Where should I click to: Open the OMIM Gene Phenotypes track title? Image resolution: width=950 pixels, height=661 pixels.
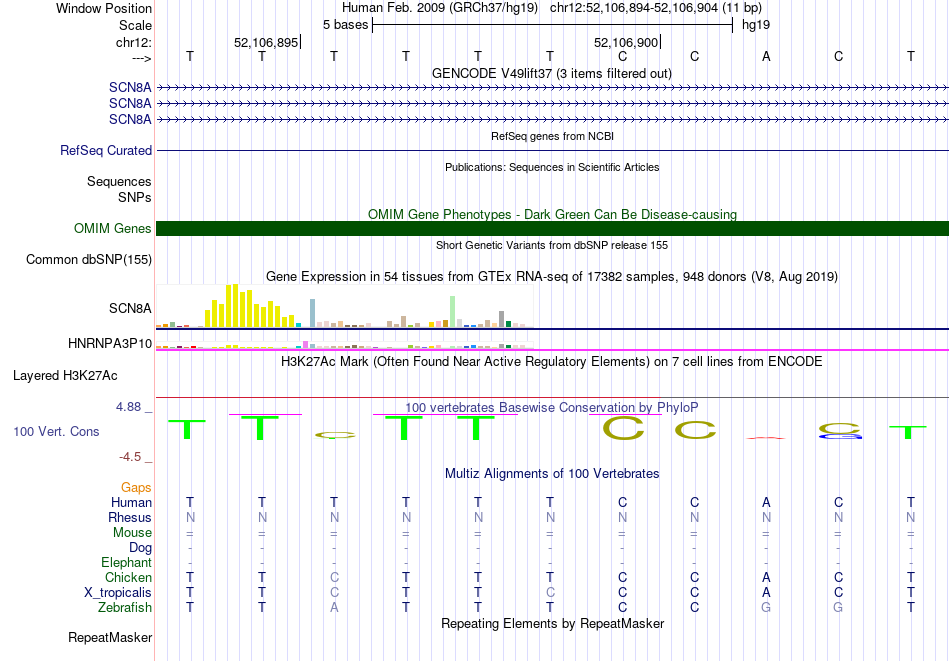pyautogui.click(x=552, y=214)
